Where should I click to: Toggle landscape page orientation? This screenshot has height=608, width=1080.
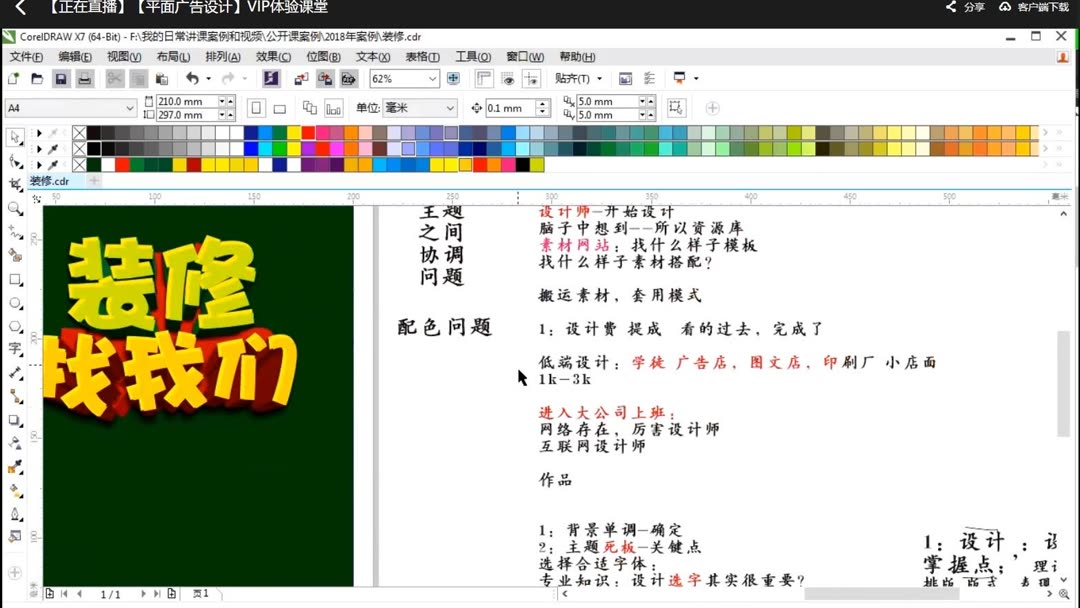(x=281, y=106)
